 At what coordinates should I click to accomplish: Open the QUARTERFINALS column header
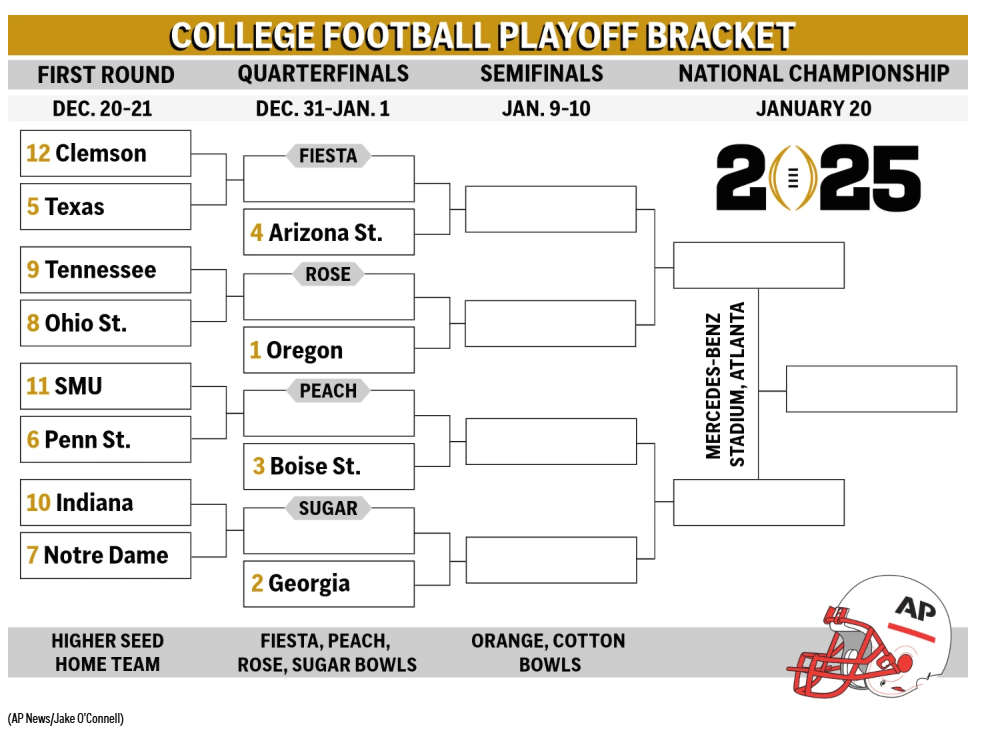click(323, 73)
